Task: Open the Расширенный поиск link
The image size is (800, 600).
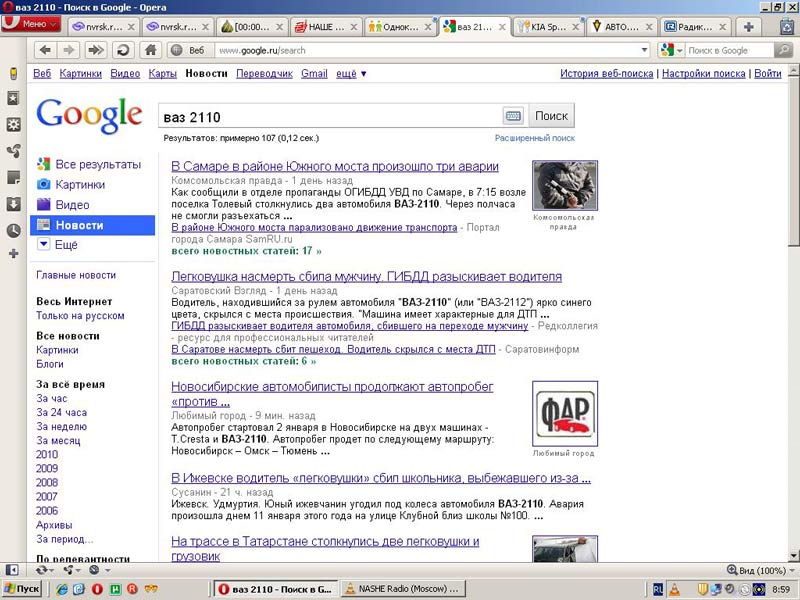Action: (534, 138)
